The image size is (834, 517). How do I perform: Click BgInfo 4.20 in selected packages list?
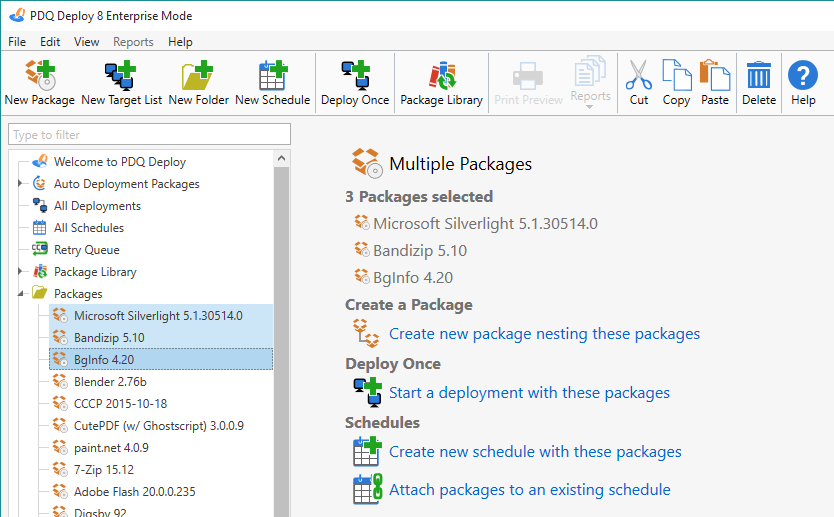(413, 278)
